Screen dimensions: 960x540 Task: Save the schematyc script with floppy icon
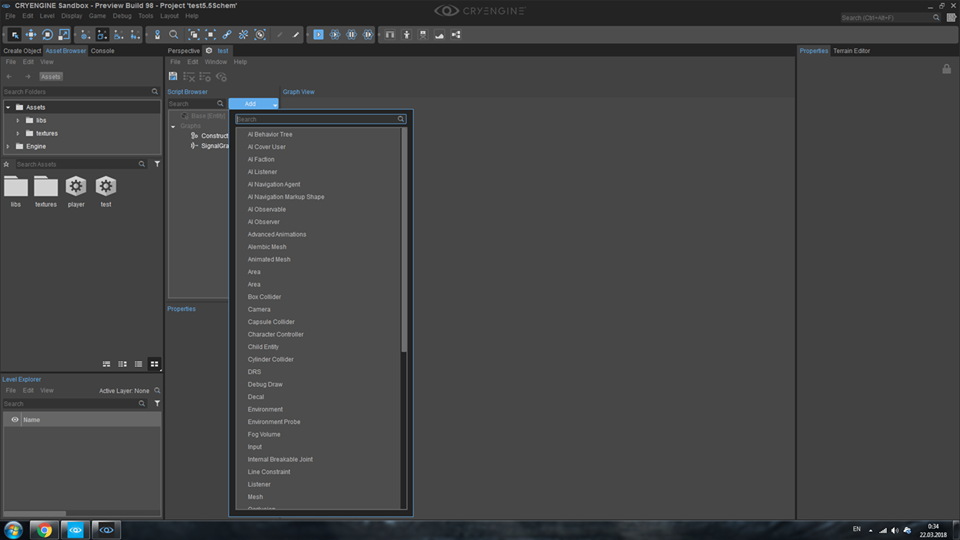[x=173, y=77]
